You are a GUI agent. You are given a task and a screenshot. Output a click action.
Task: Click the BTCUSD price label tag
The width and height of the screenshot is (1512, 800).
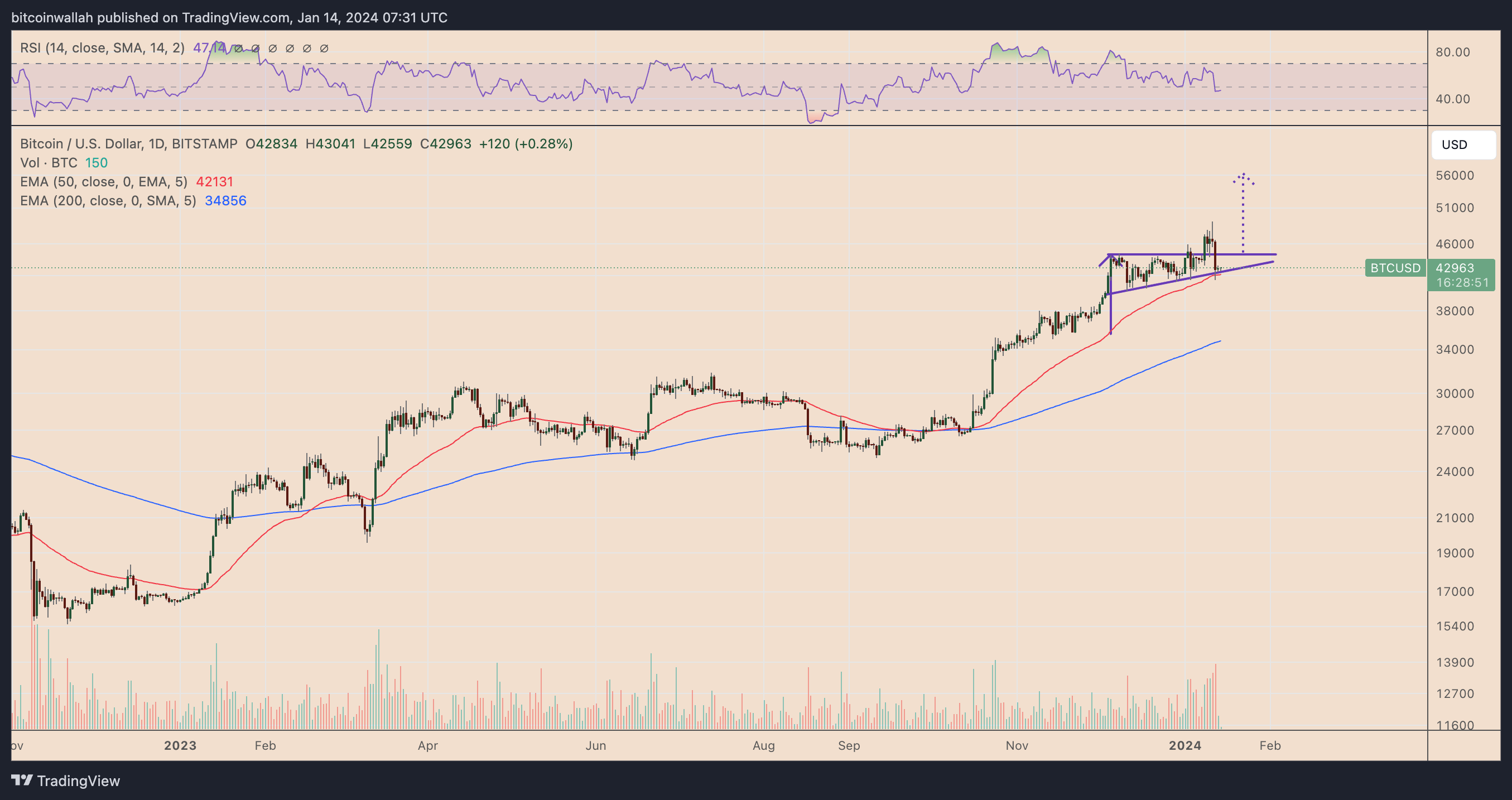click(1395, 268)
